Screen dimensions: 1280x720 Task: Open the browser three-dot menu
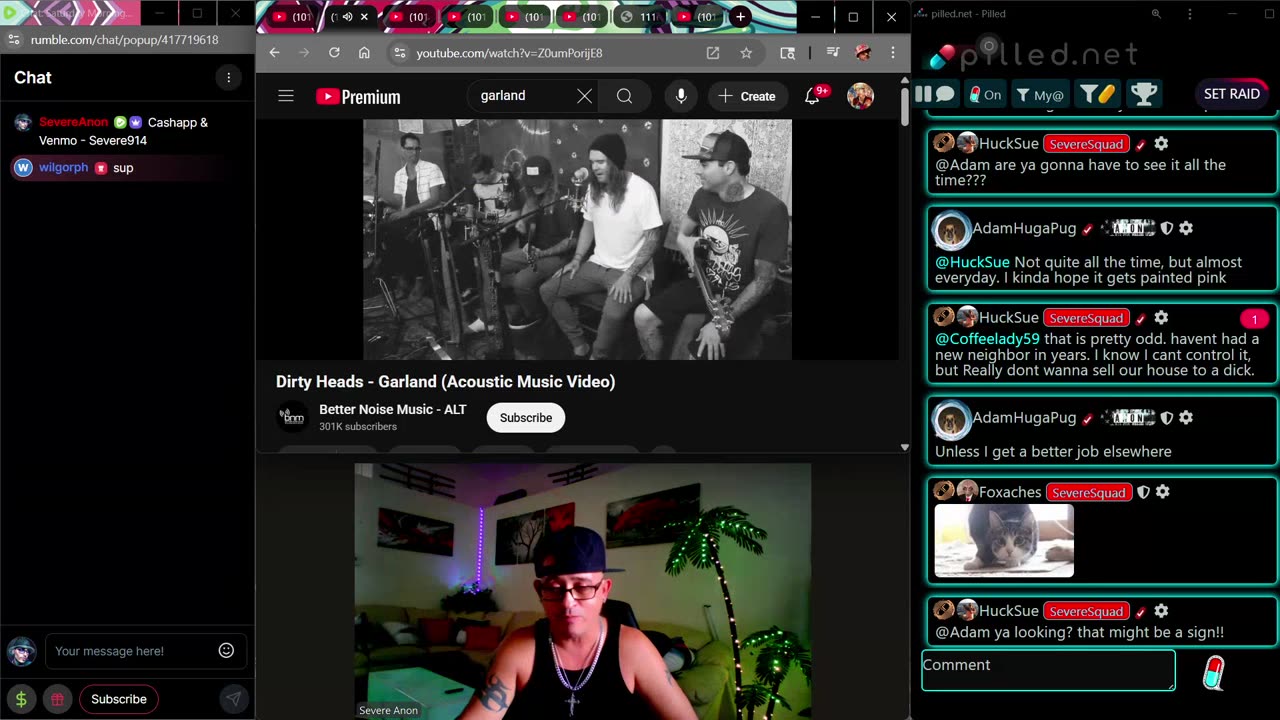[x=893, y=53]
